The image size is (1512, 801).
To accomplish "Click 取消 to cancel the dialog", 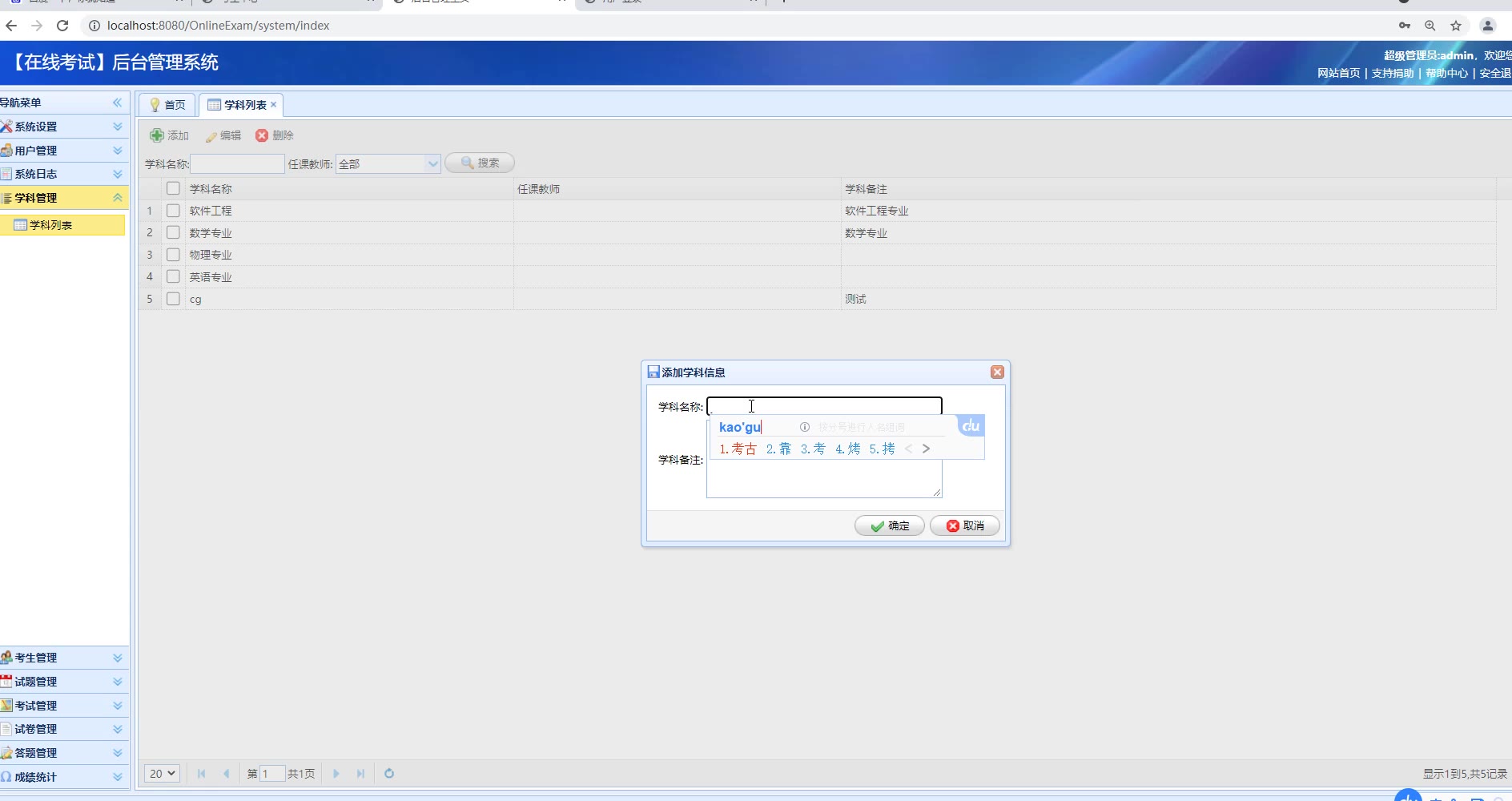I will (x=965, y=526).
